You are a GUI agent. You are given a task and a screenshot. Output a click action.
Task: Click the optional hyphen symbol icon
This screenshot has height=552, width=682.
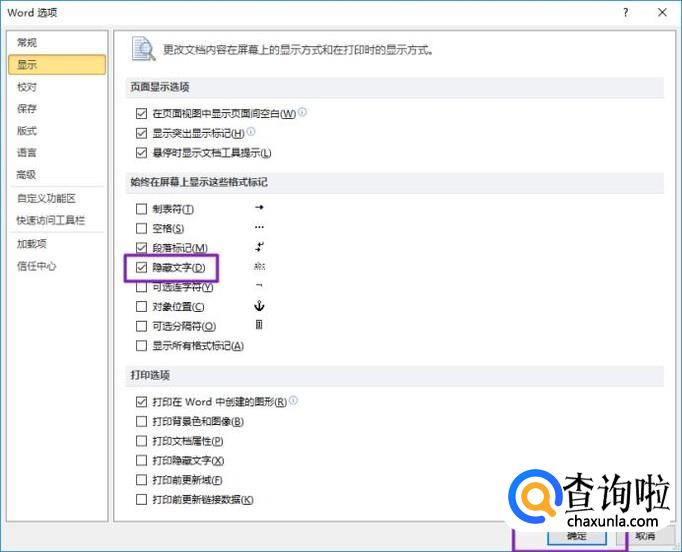(x=259, y=285)
